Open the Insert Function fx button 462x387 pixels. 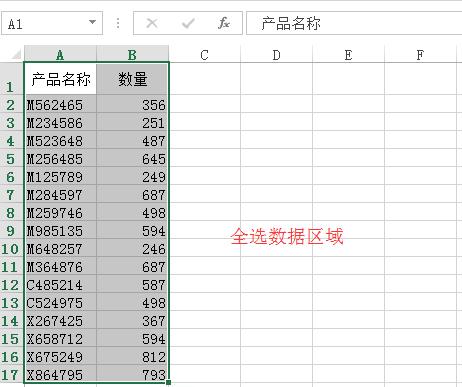point(224,23)
